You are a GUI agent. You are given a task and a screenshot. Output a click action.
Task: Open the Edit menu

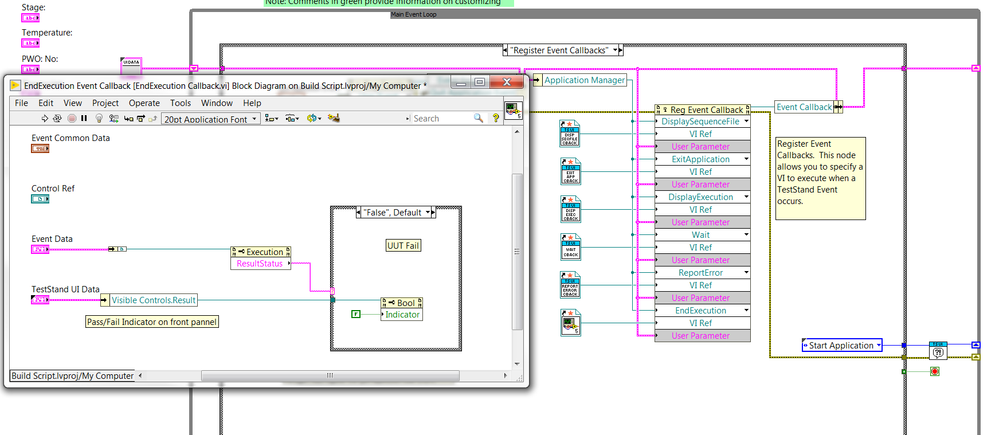point(46,103)
